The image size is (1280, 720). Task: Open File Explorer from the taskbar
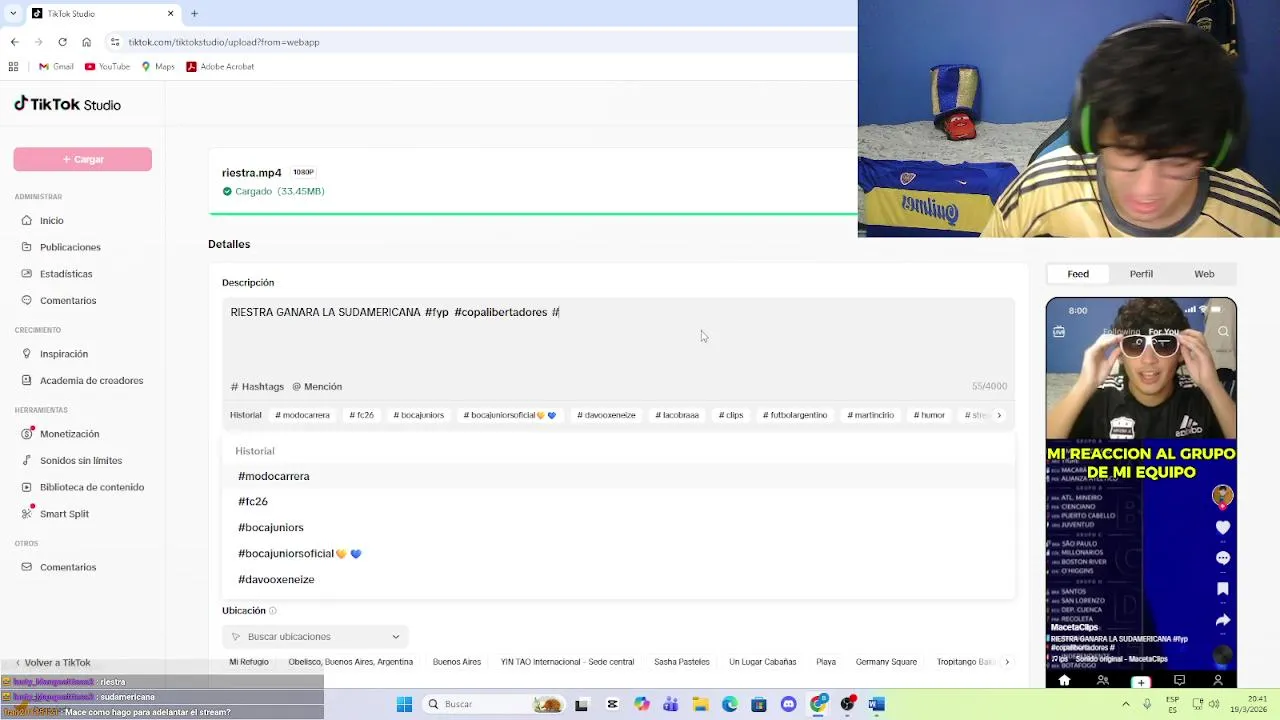(700, 704)
